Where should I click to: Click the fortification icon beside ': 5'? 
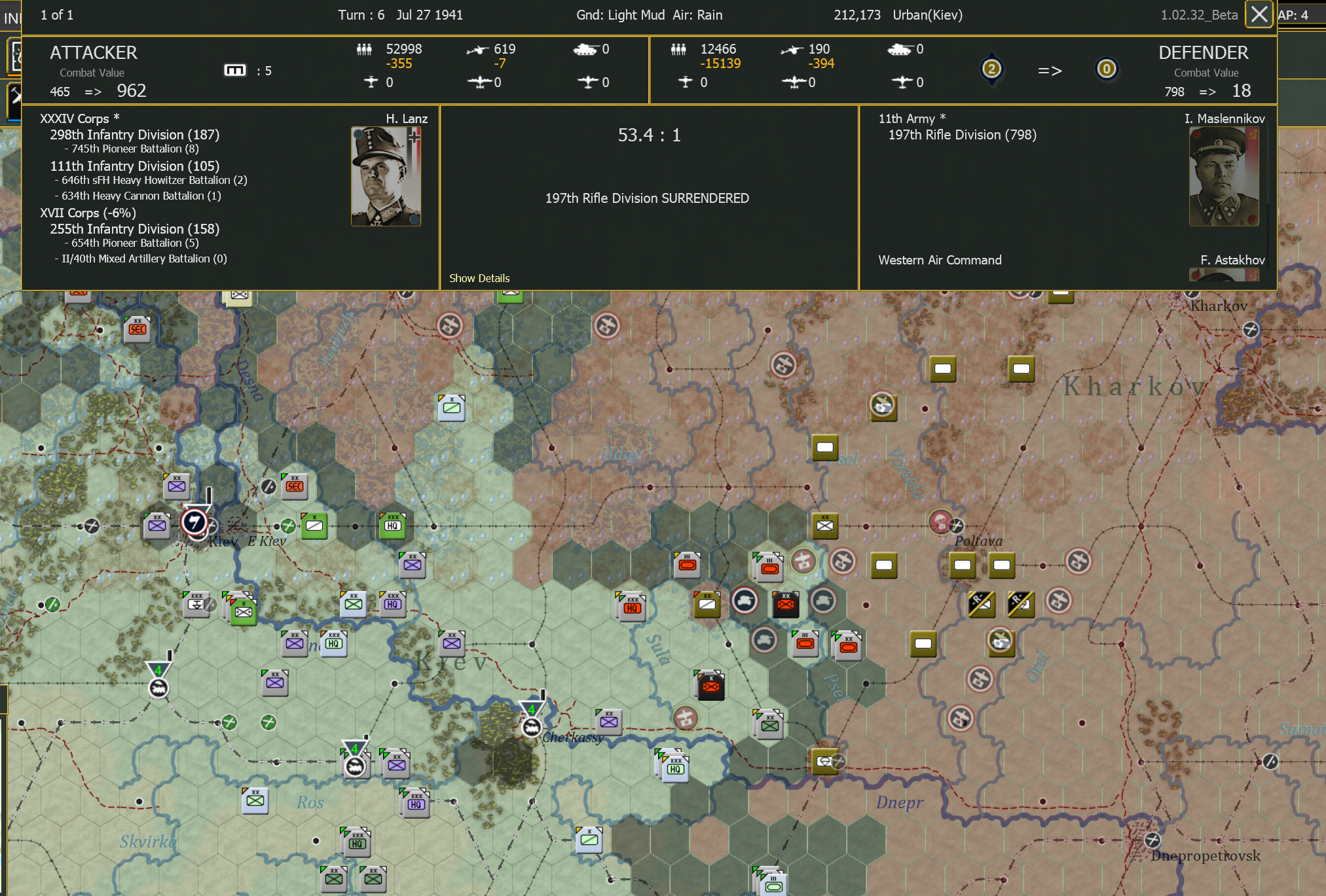pyautogui.click(x=234, y=70)
